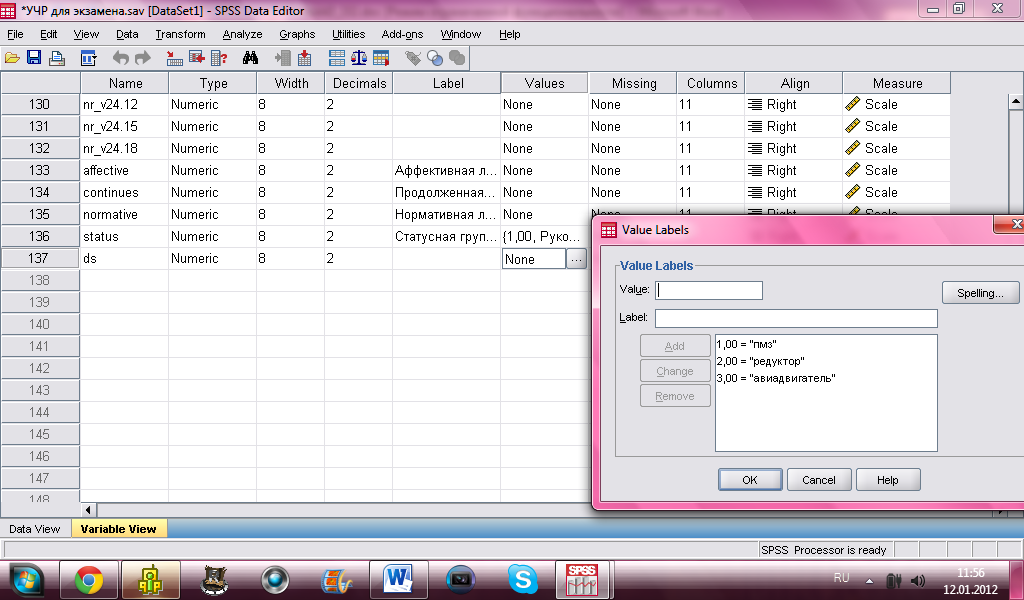Click the Print toolbar icon
This screenshot has width=1024, height=600.
point(57,58)
